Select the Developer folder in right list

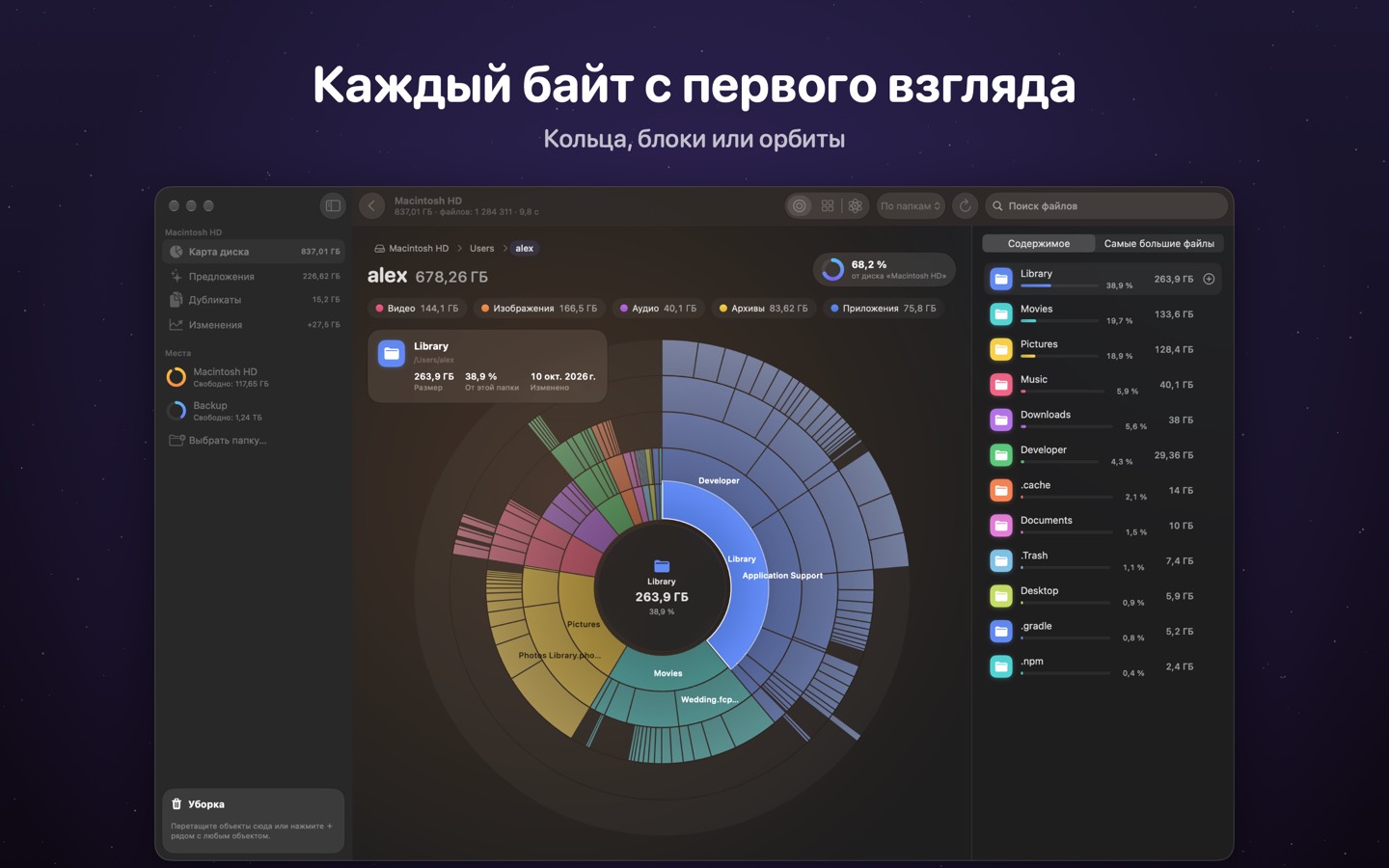pyautogui.click(x=1103, y=455)
